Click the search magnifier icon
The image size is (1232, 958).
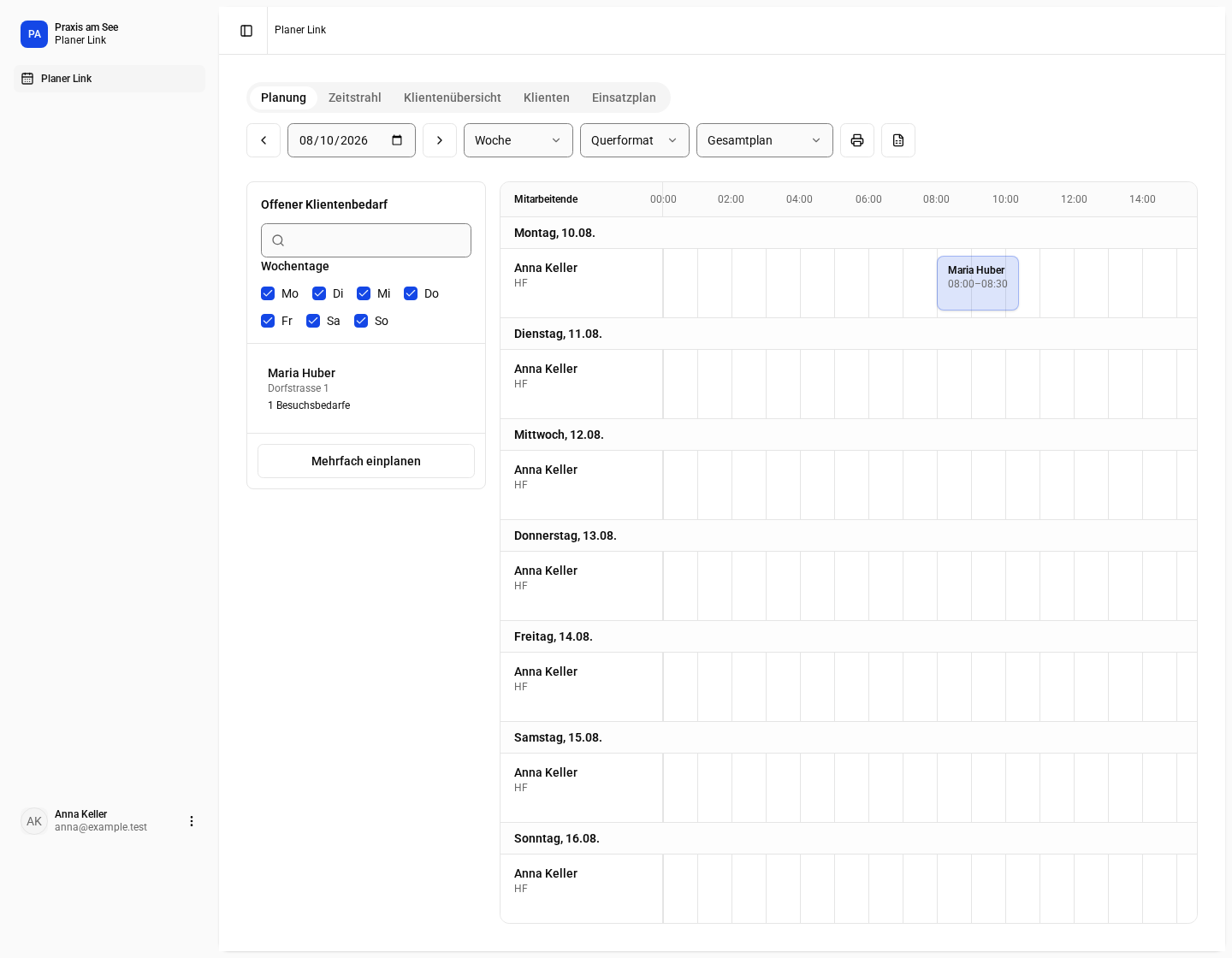278,240
